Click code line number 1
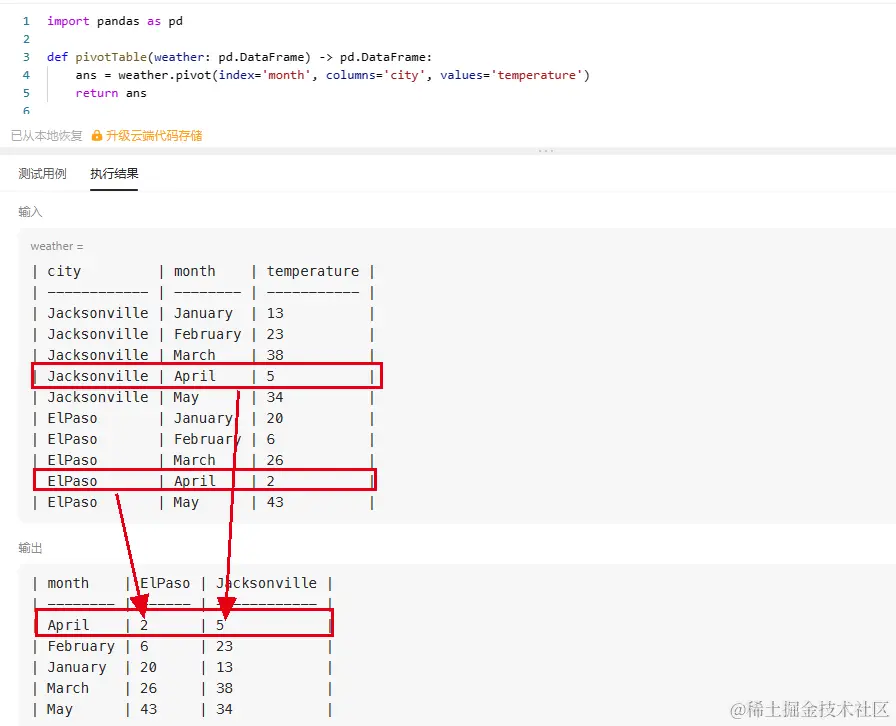 coord(26,21)
